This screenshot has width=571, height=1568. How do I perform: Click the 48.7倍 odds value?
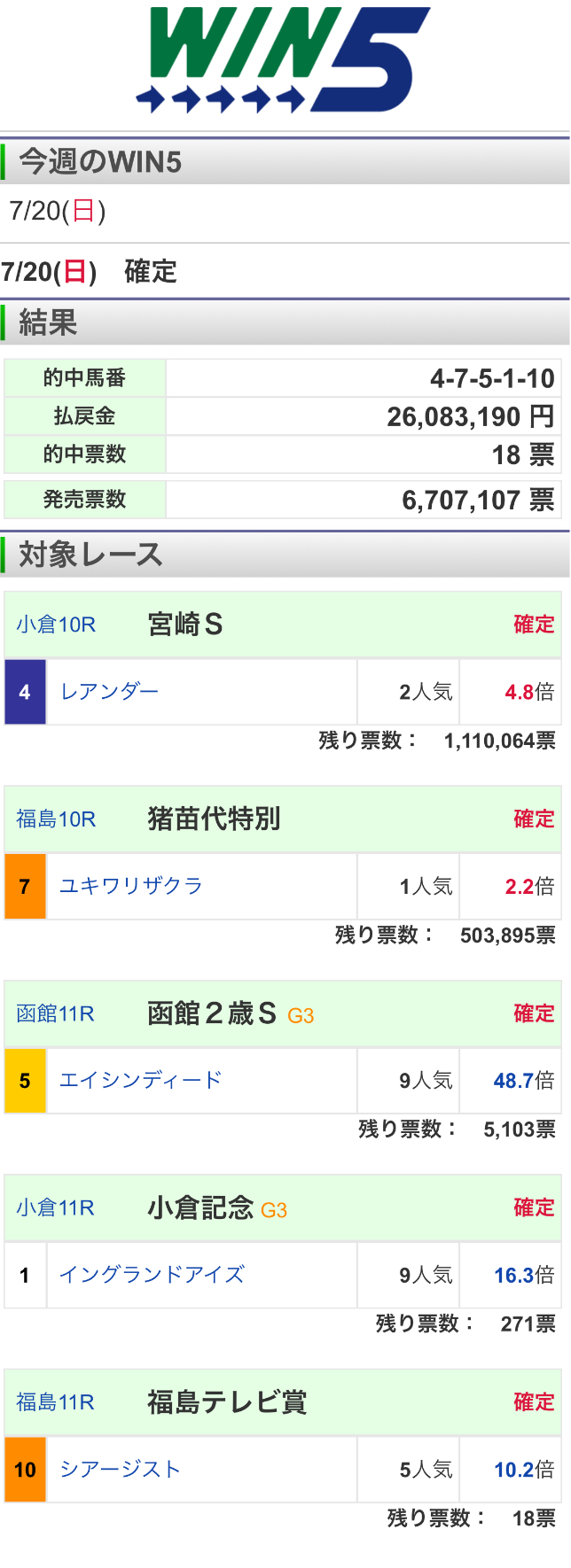tap(524, 1081)
